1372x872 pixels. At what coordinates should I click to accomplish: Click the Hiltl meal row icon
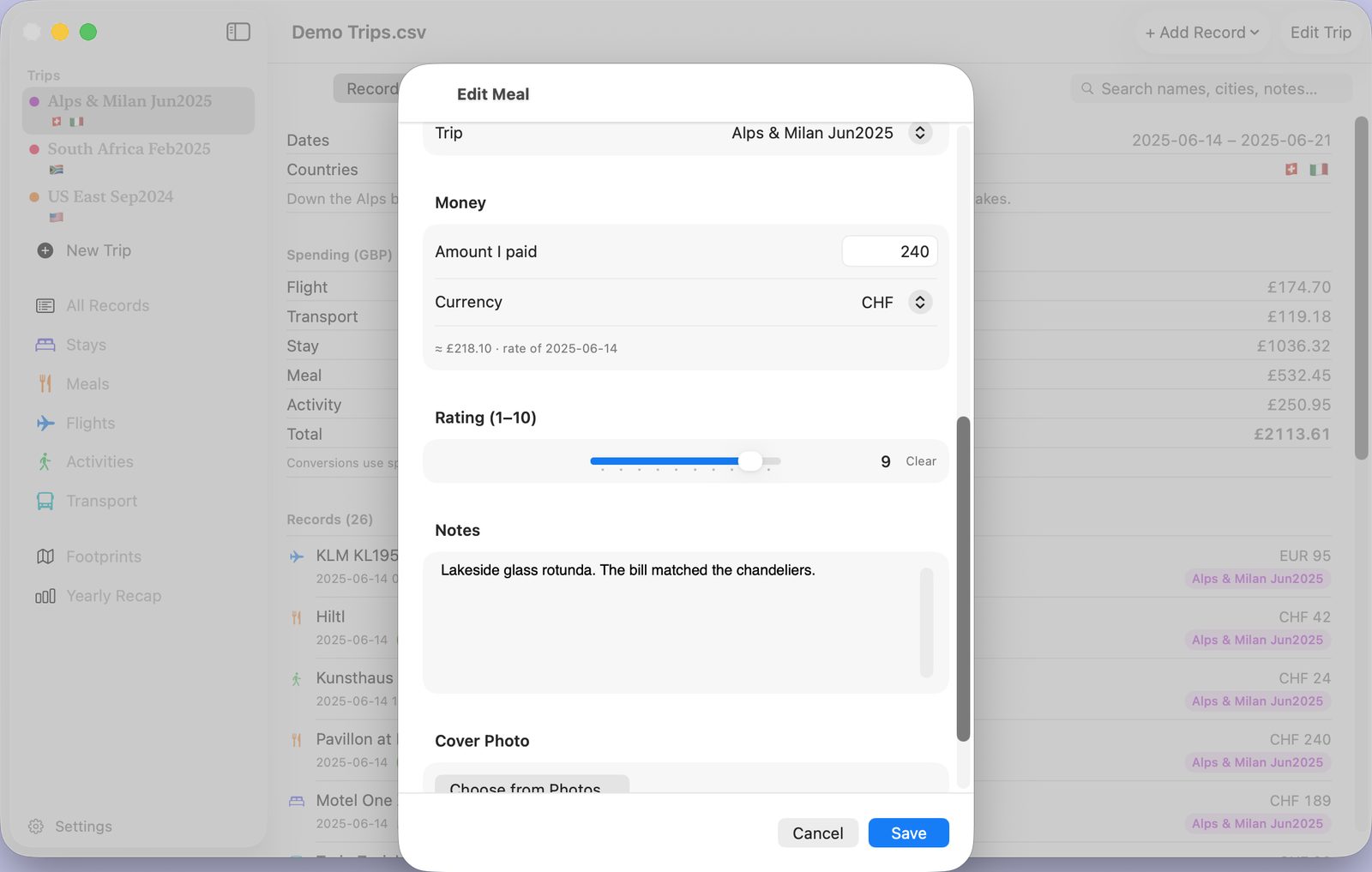click(x=297, y=617)
